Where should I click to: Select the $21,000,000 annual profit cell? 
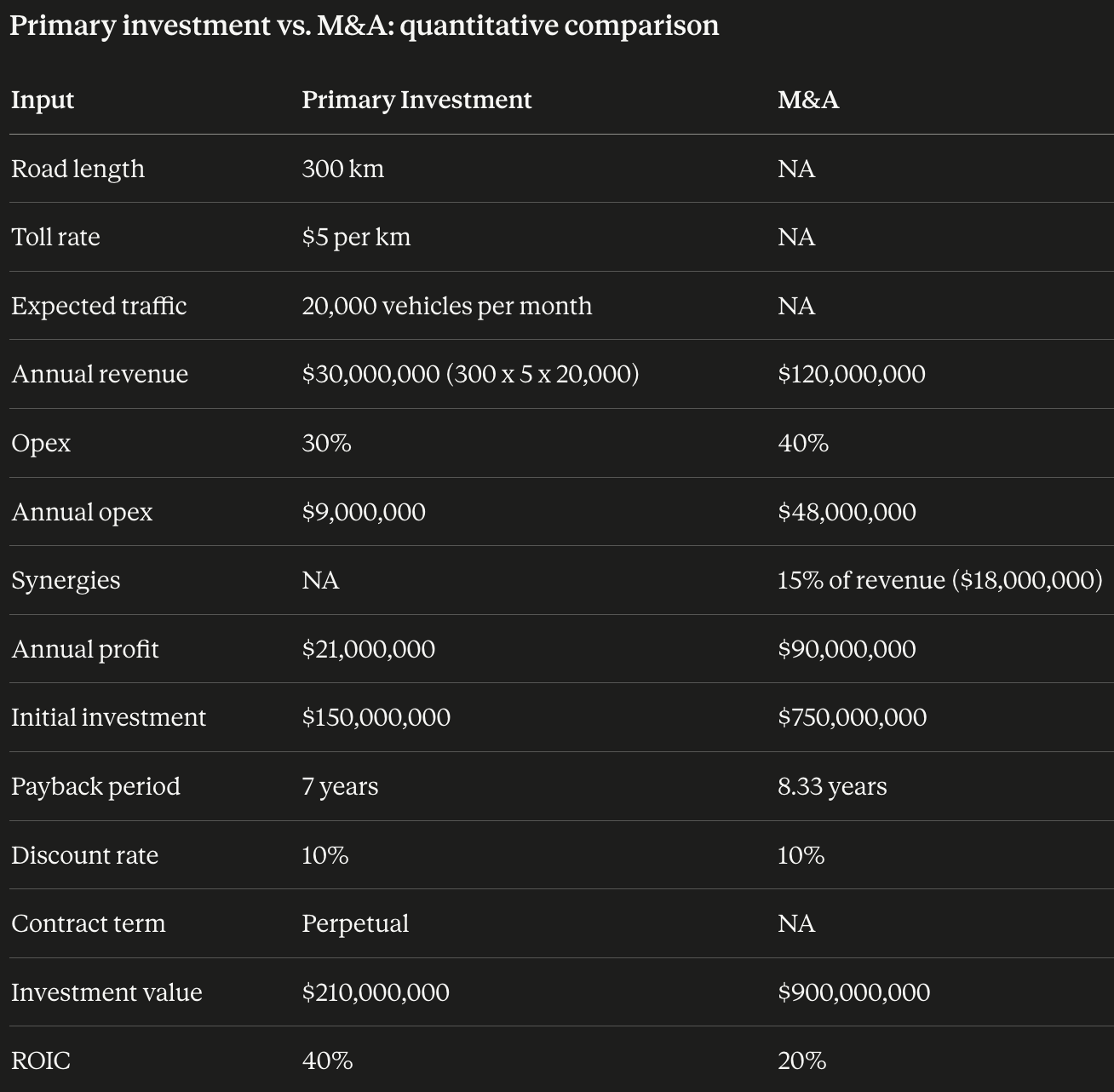[x=369, y=649]
